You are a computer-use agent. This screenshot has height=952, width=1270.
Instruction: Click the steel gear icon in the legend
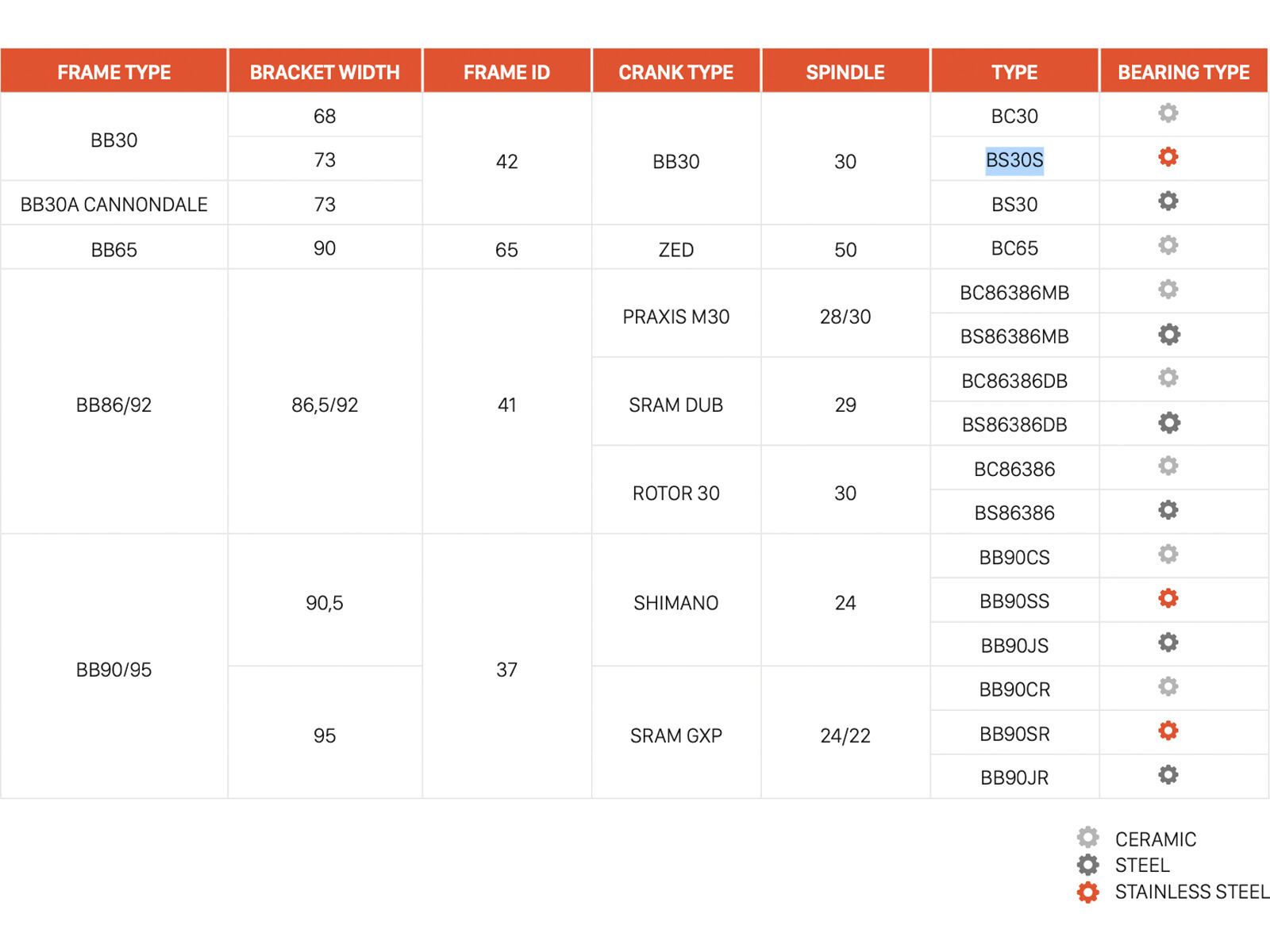[x=1087, y=865]
